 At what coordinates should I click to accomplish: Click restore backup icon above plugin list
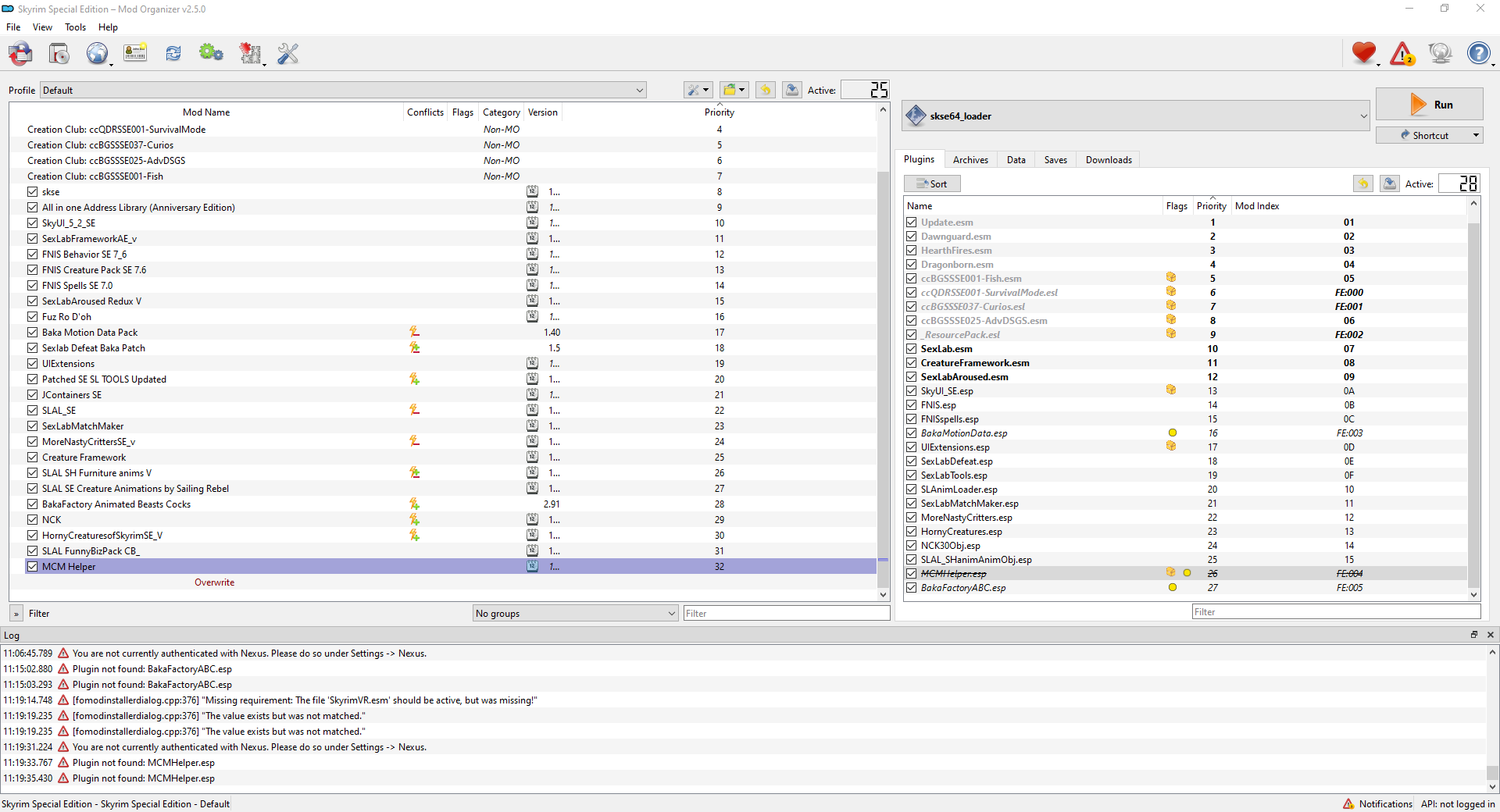1363,183
